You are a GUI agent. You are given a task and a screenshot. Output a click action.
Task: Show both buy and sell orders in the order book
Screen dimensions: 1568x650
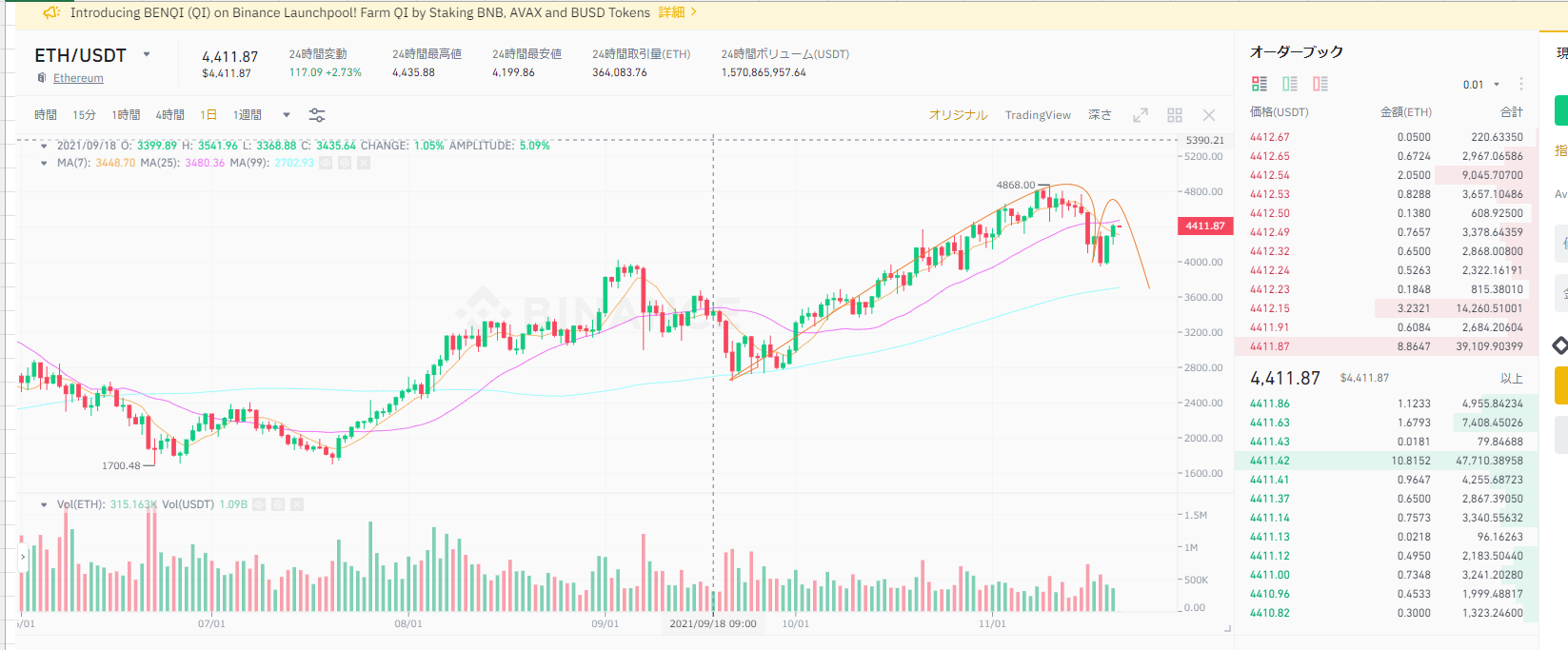(1260, 84)
